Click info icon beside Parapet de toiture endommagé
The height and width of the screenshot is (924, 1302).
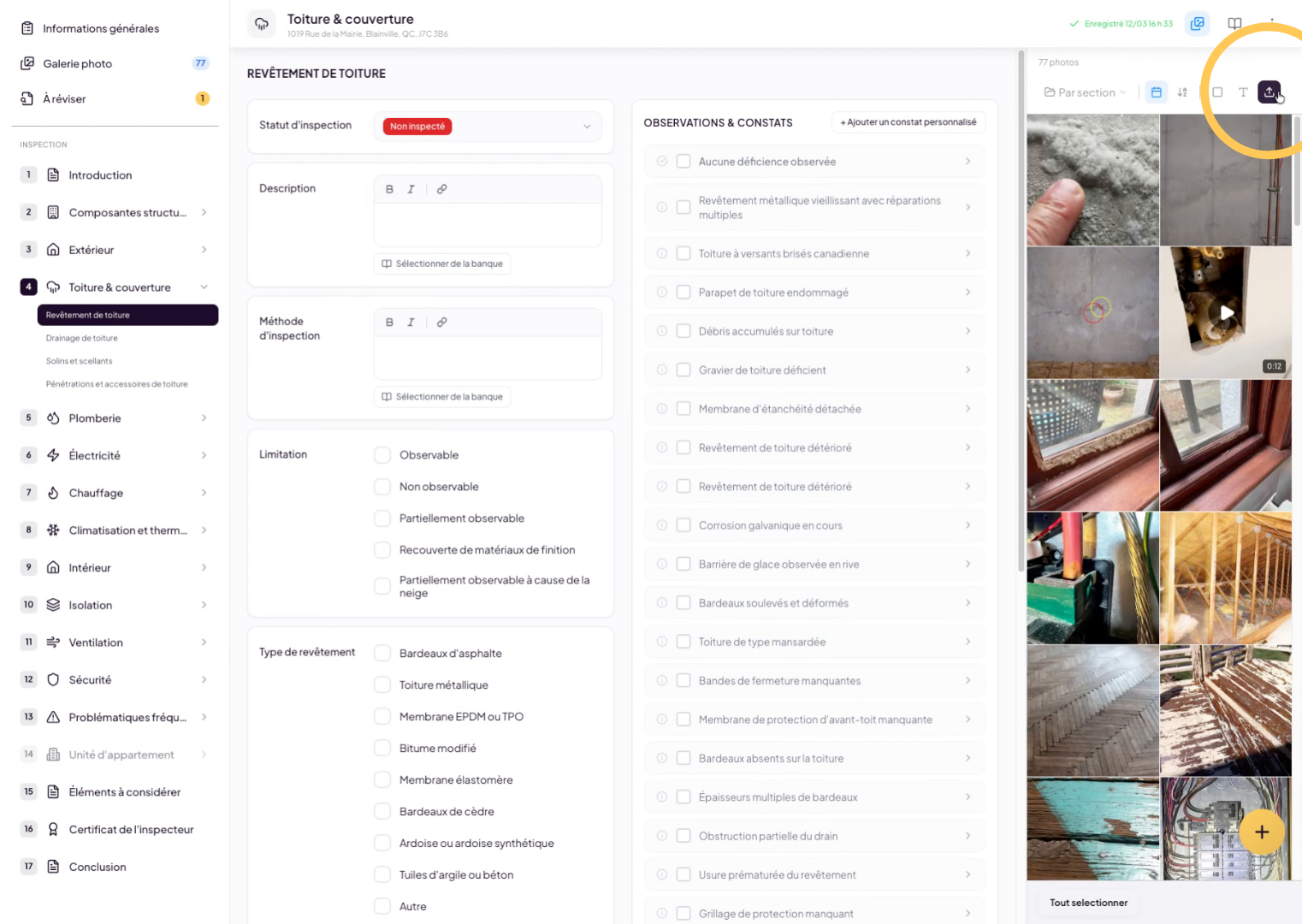point(662,293)
